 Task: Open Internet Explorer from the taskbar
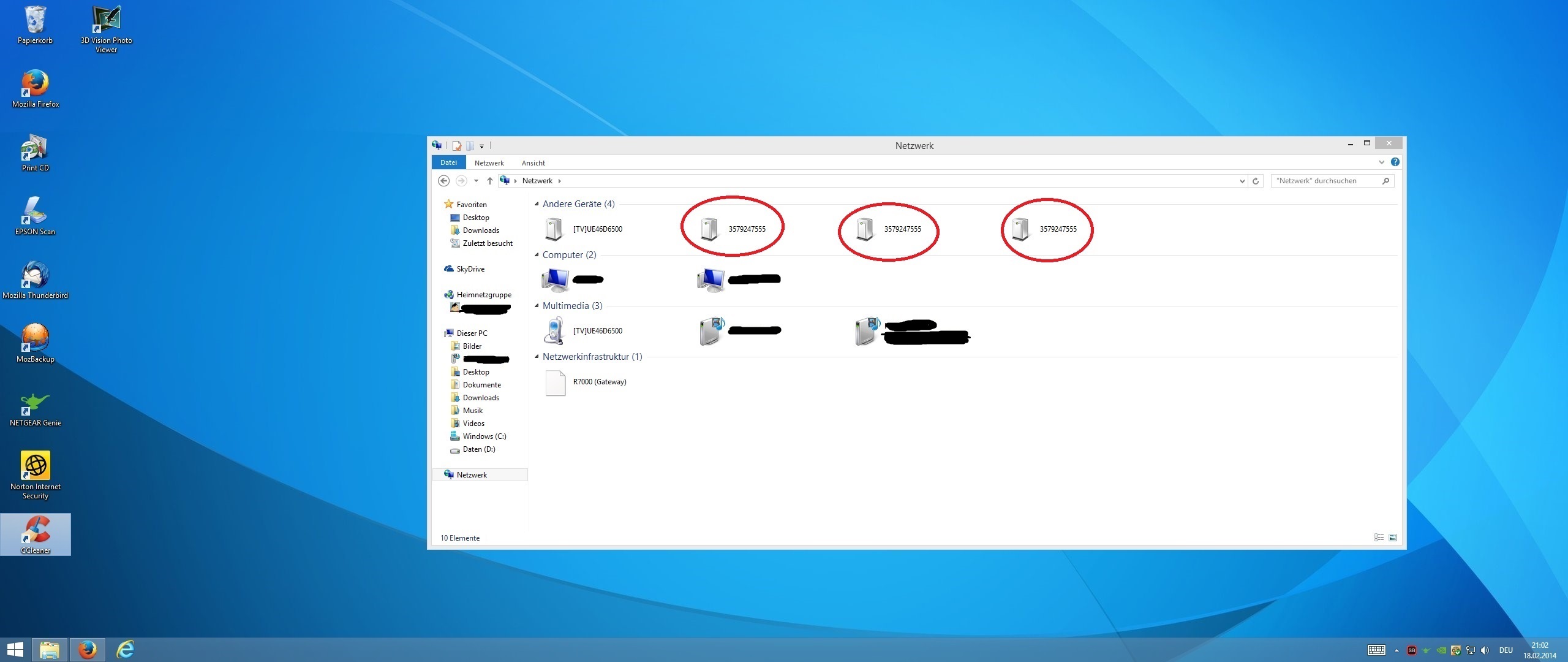126,649
